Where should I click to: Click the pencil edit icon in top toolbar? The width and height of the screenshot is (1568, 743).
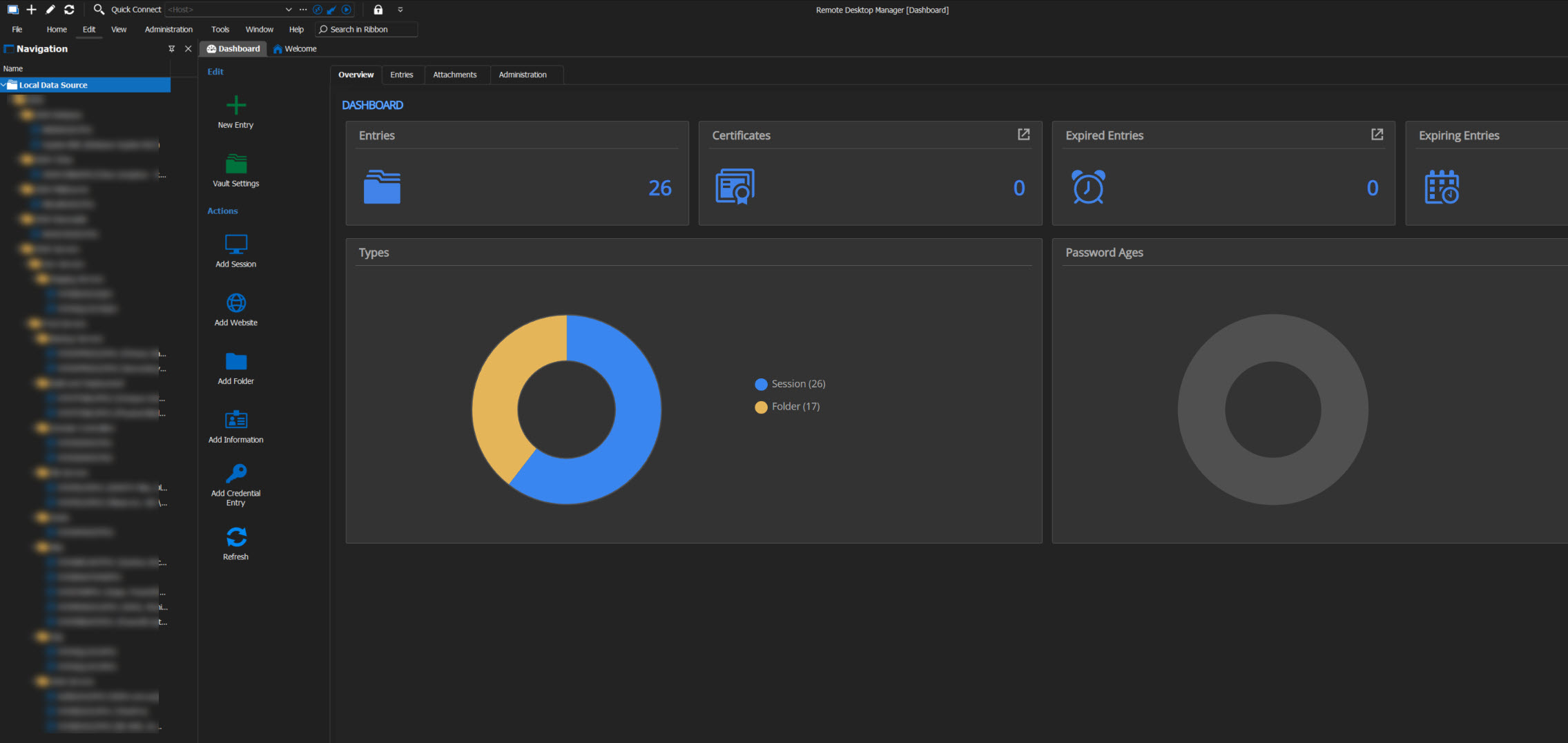tap(50, 10)
